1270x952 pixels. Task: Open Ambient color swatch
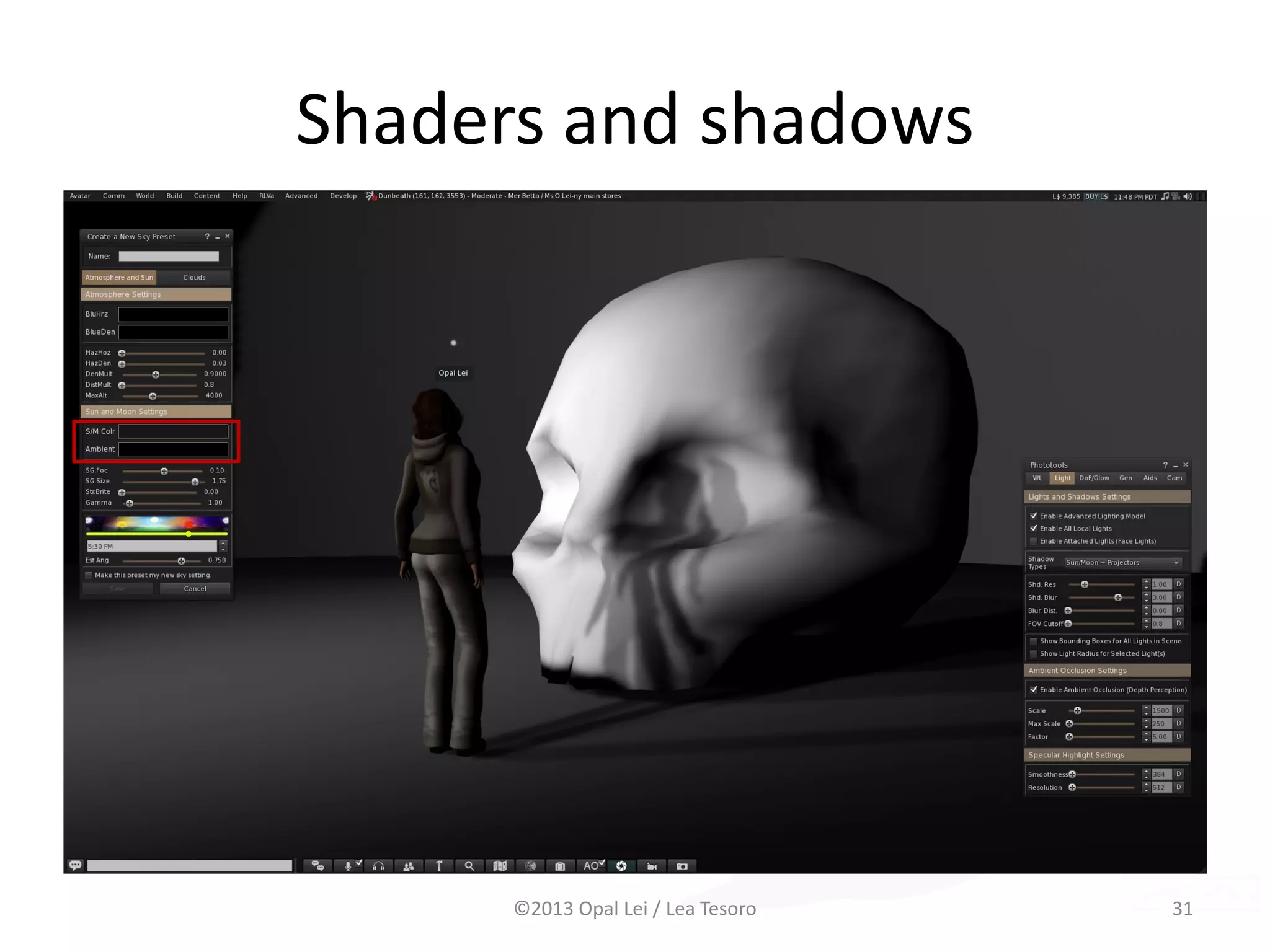[x=173, y=449]
